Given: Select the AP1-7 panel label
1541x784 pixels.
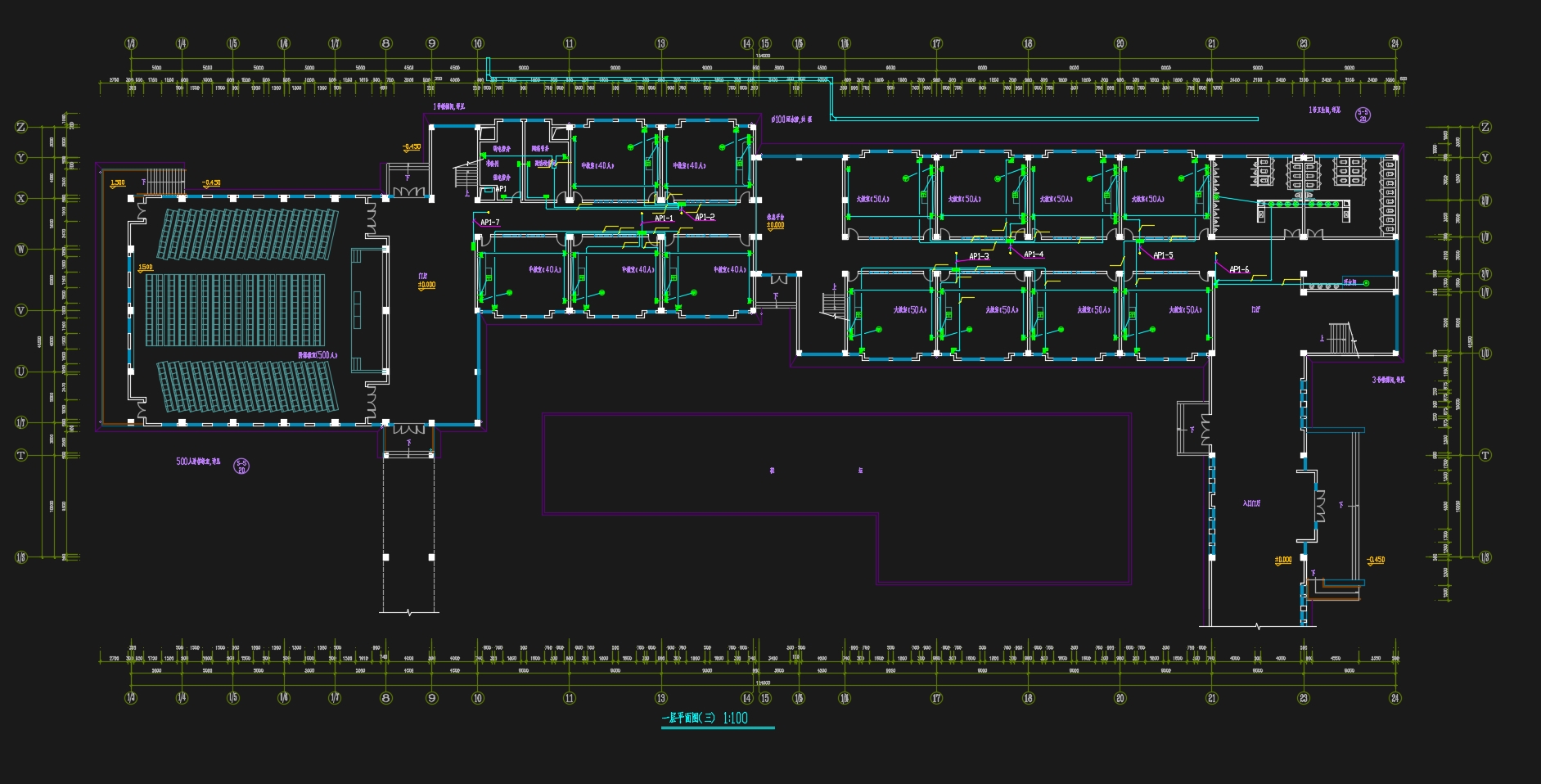Looking at the screenshot, I should [489, 223].
